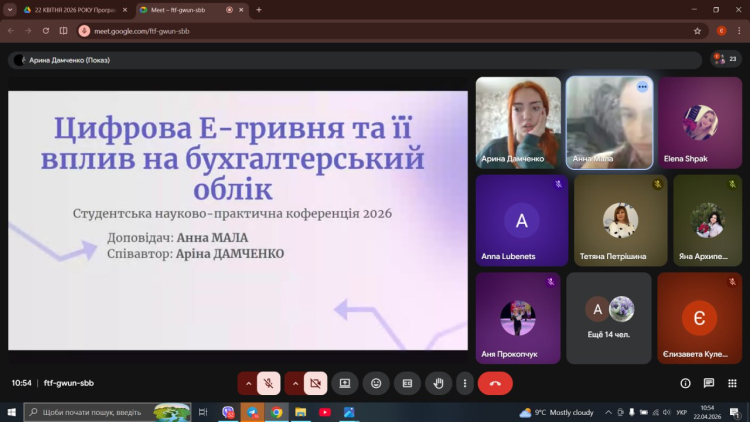Toggle closed captions button
This screenshot has width=750, height=422.
tap(407, 383)
